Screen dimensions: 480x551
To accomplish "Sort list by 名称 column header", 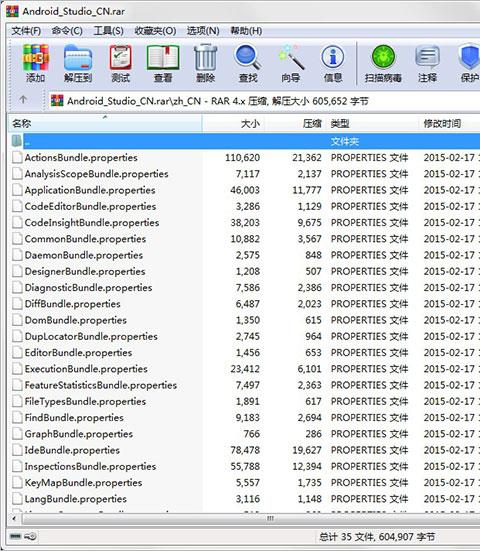I will click(x=105, y=123).
